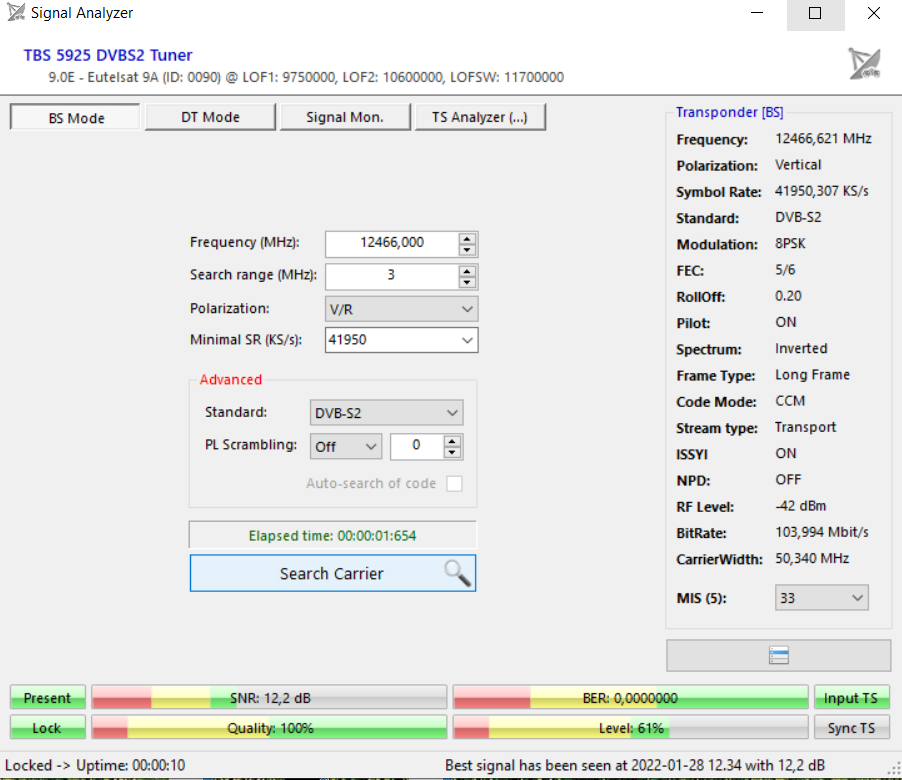The image size is (902, 780).
Task: Click the Quality 100% bar
Action: point(269,728)
